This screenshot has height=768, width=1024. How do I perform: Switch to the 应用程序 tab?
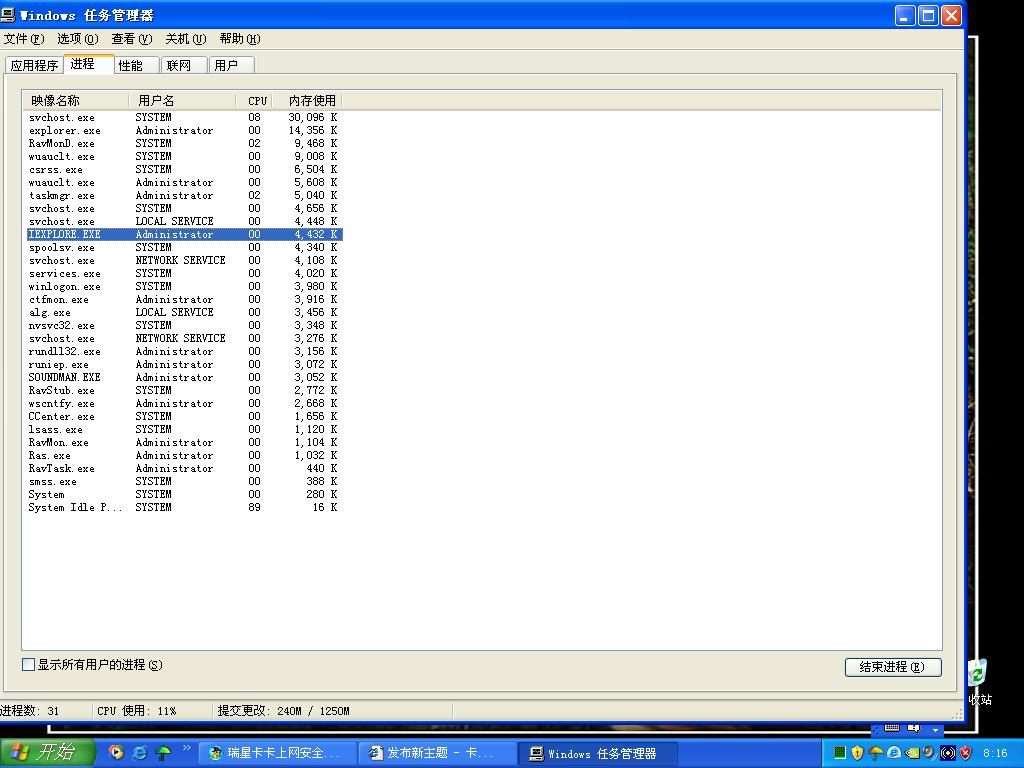pyautogui.click(x=34, y=65)
